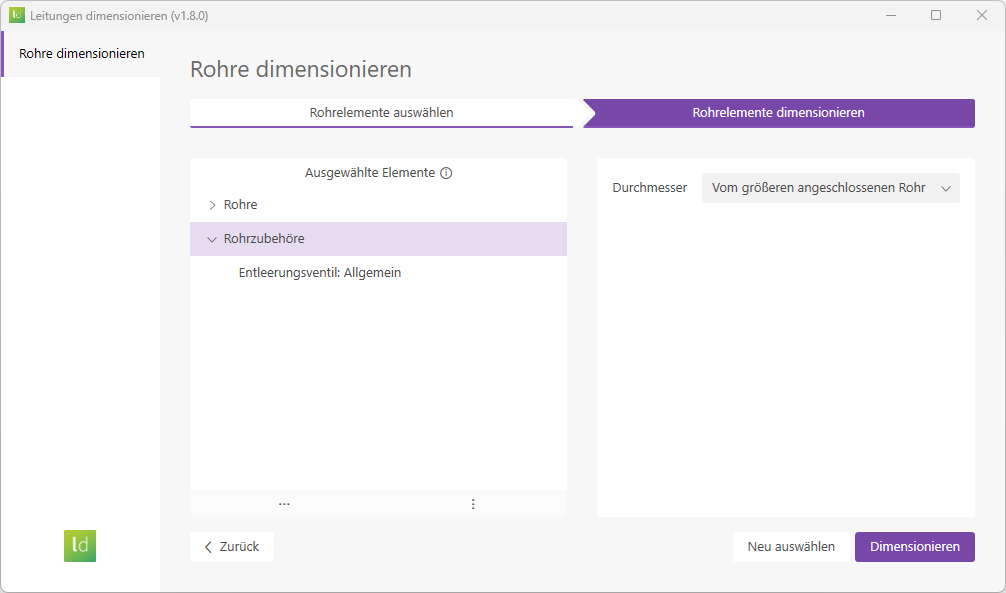
Task: Collapse the Rohrzubehöre tree node
Action: click(211, 239)
